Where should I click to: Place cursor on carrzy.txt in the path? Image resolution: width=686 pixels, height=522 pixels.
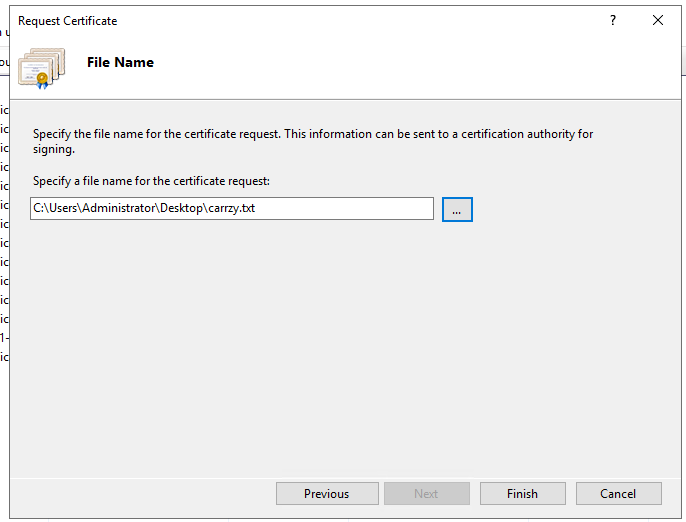(240, 208)
